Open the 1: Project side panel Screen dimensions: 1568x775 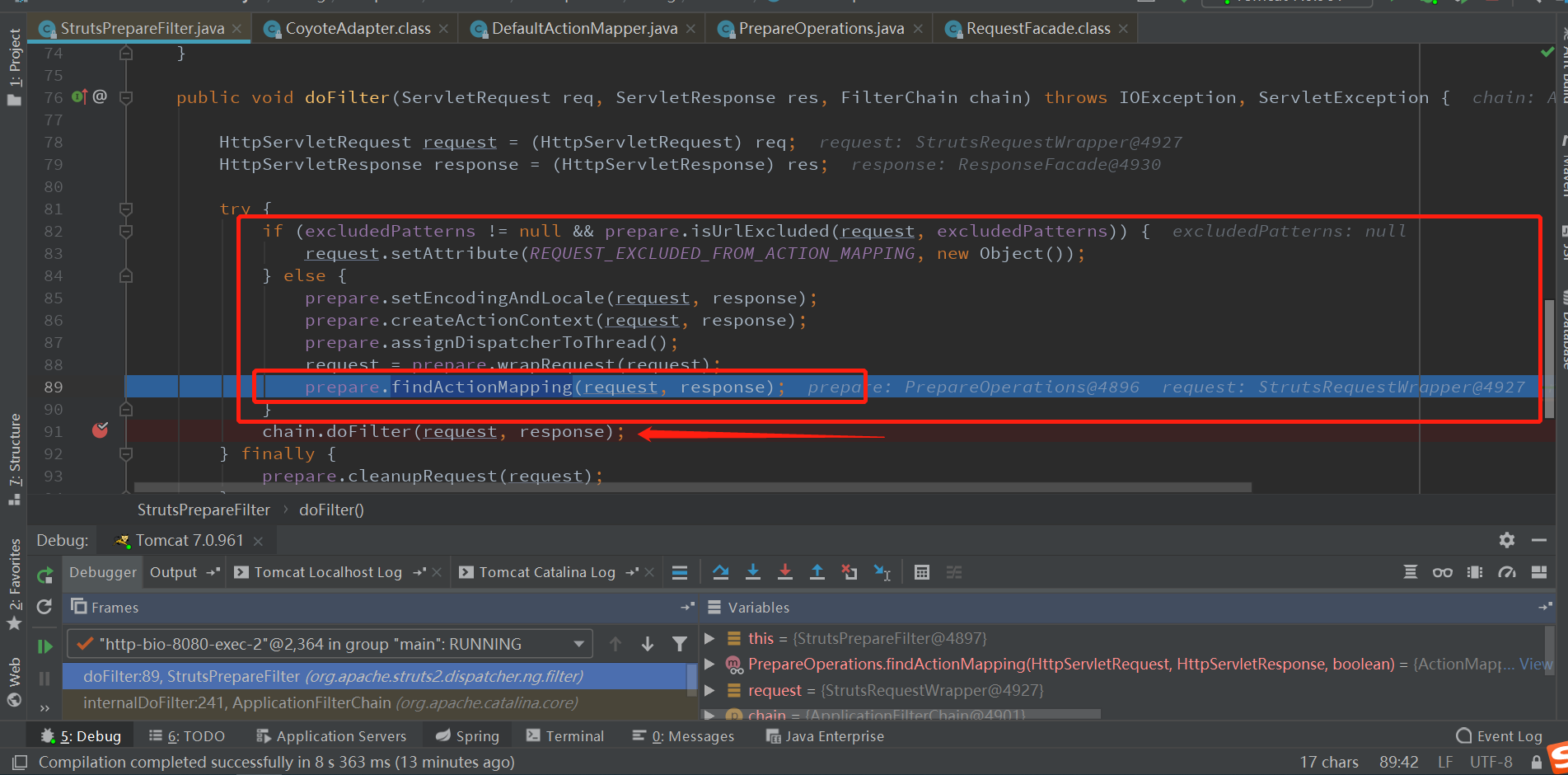click(x=14, y=67)
